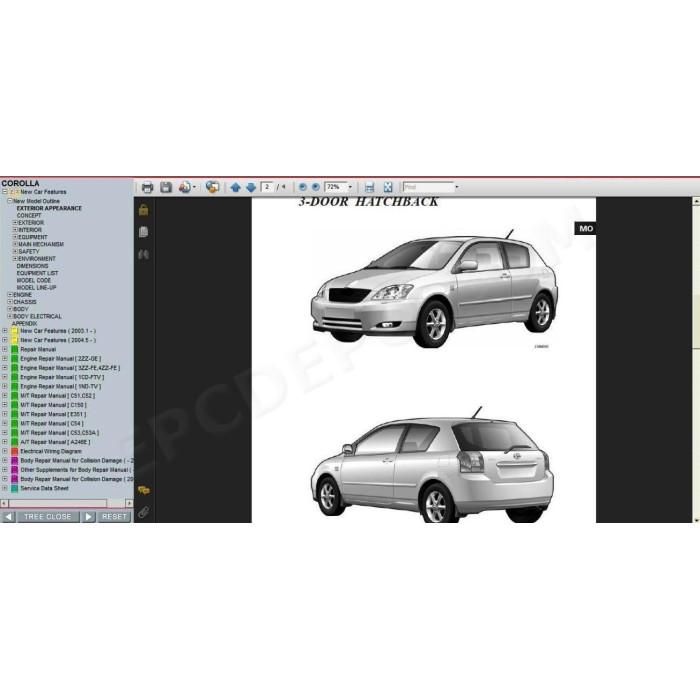Click magenta icon beside Other Supplements for Body Repair
The height and width of the screenshot is (700, 700).
[15, 470]
